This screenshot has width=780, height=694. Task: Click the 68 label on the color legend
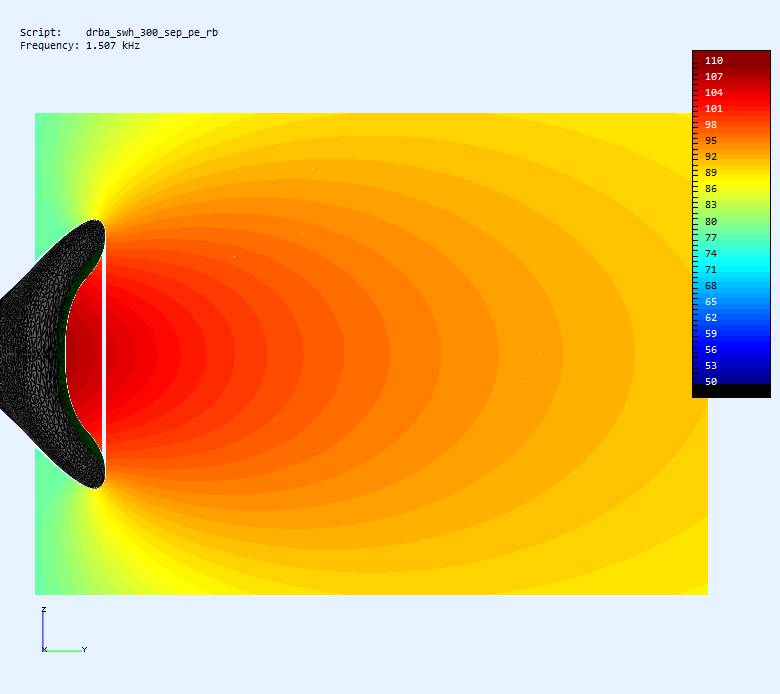[711, 286]
